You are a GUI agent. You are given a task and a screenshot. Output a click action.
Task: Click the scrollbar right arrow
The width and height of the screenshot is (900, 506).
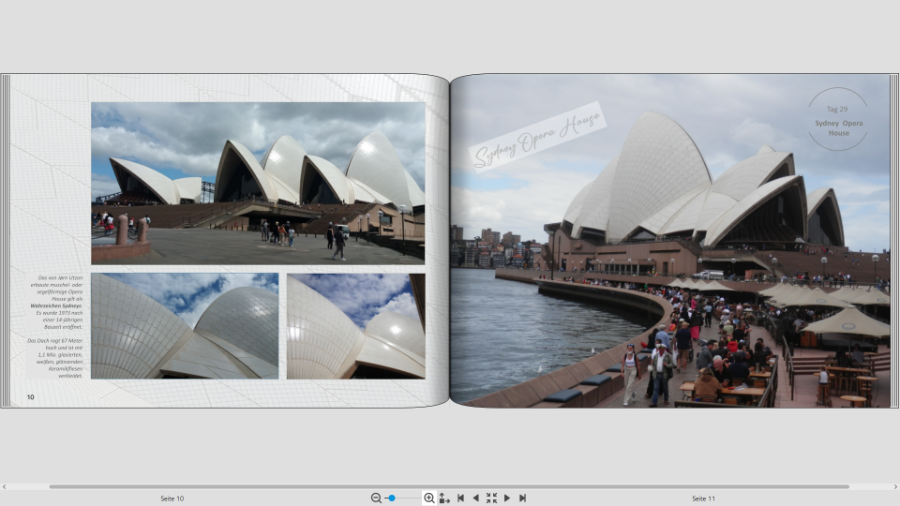point(895,487)
